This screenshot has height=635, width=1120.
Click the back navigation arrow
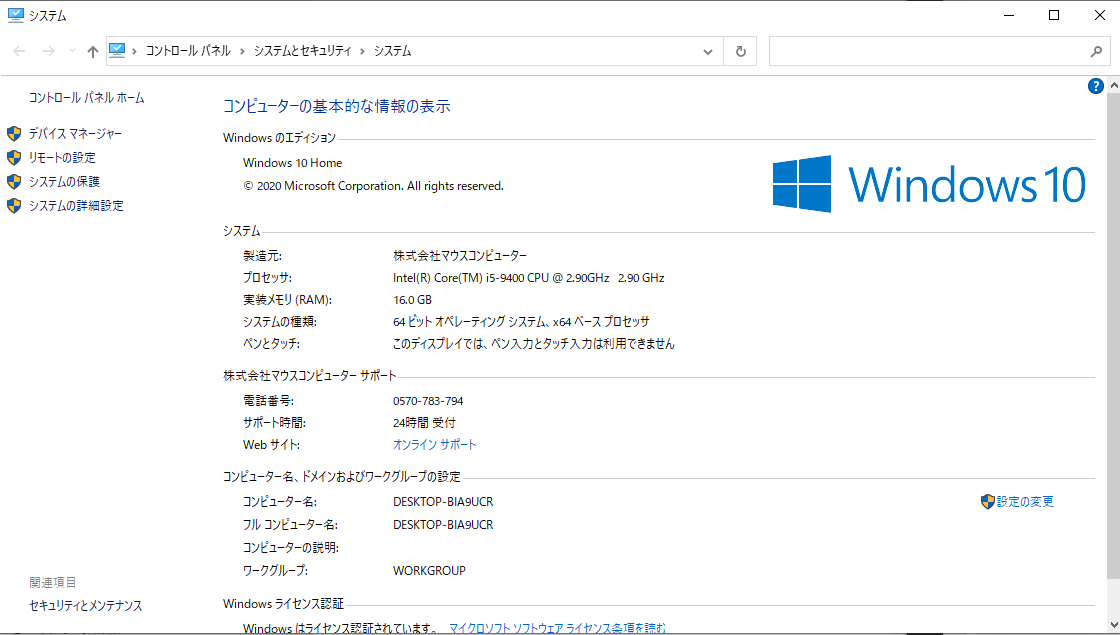coord(20,51)
